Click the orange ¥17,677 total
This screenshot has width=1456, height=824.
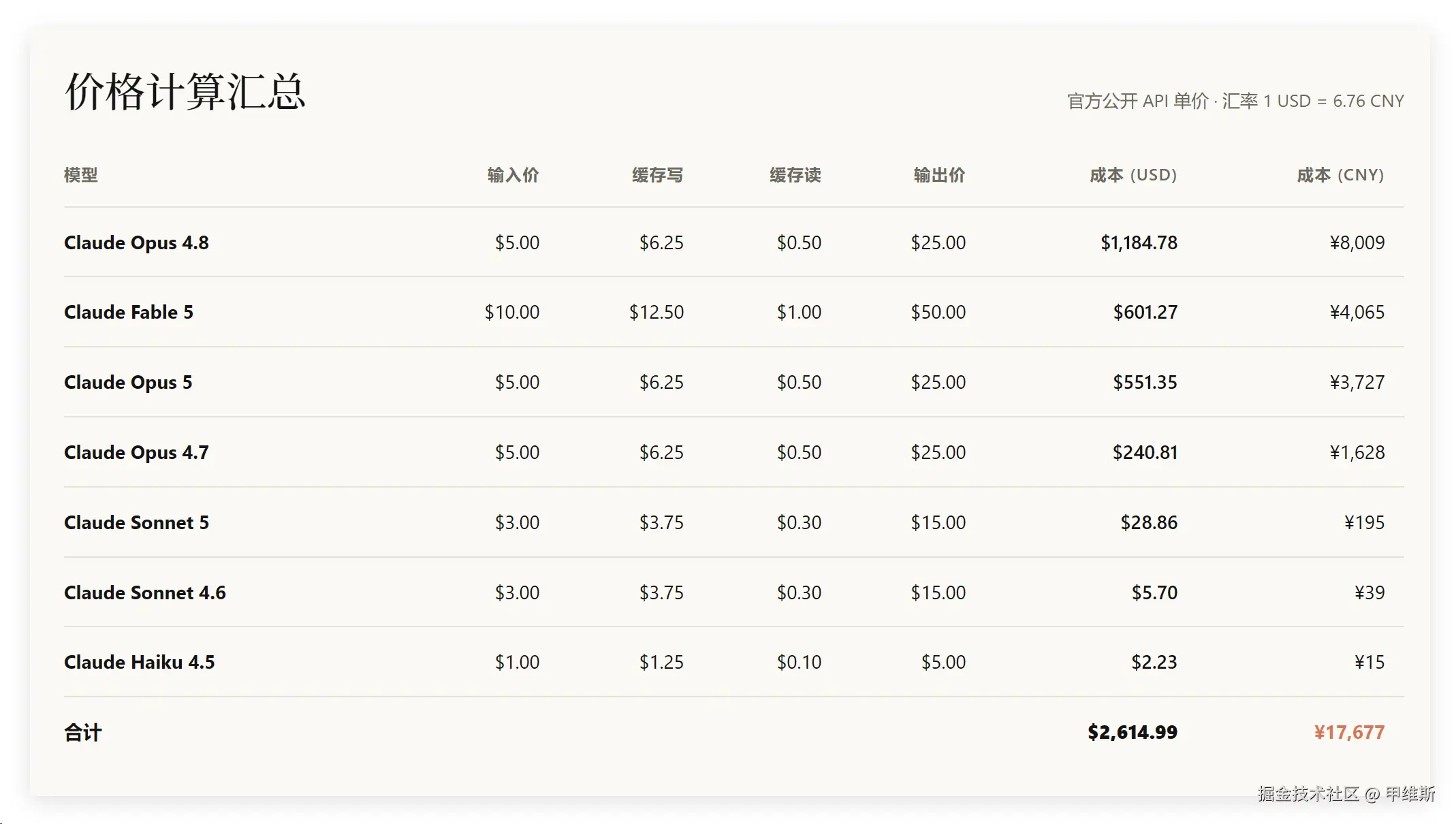point(1349,732)
